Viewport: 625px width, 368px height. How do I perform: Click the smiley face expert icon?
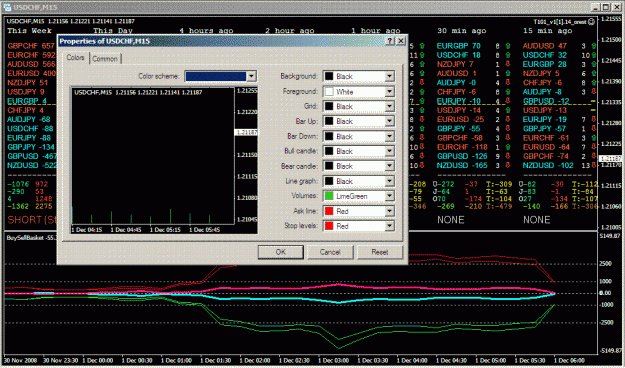[x=592, y=22]
